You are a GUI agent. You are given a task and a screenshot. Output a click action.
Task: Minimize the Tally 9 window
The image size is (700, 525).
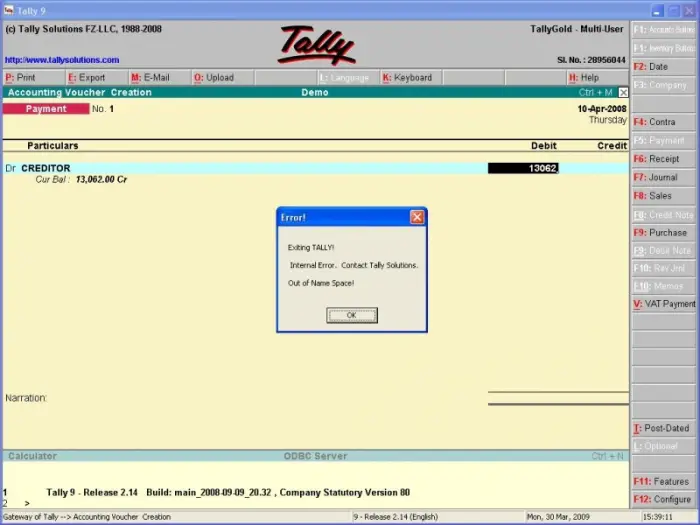tap(657, 11)
